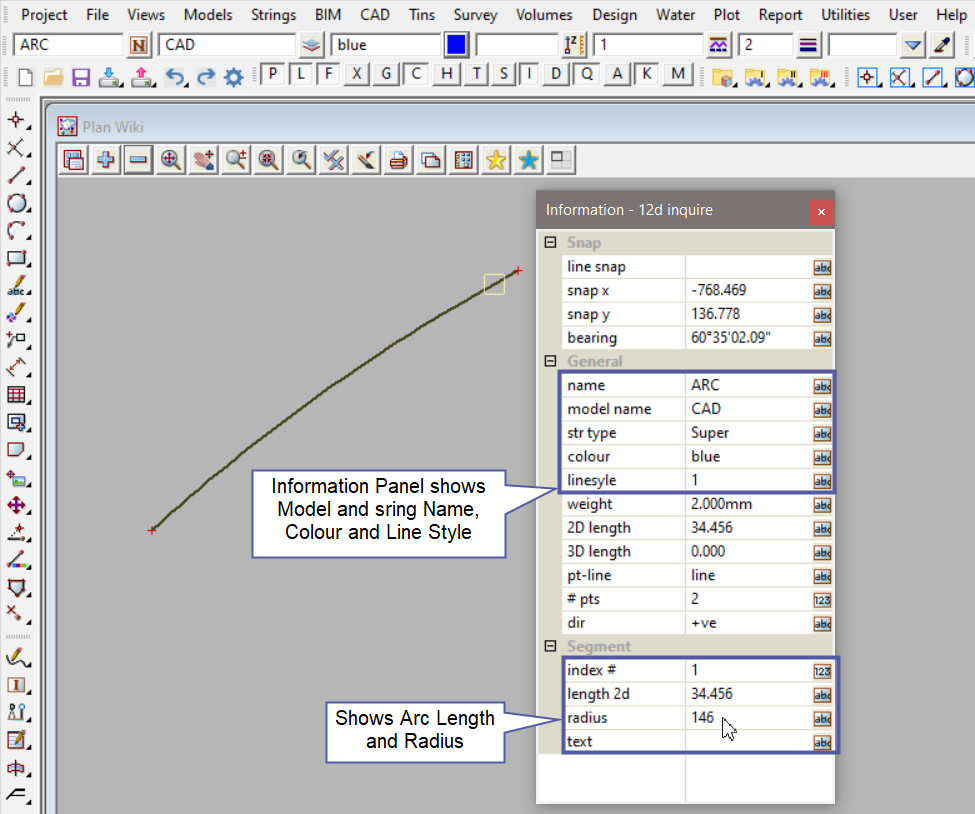Click the Save disk icon in toolbar
Image resolution: width=975 pixels, height=814 pixels.
click(81, 77)
